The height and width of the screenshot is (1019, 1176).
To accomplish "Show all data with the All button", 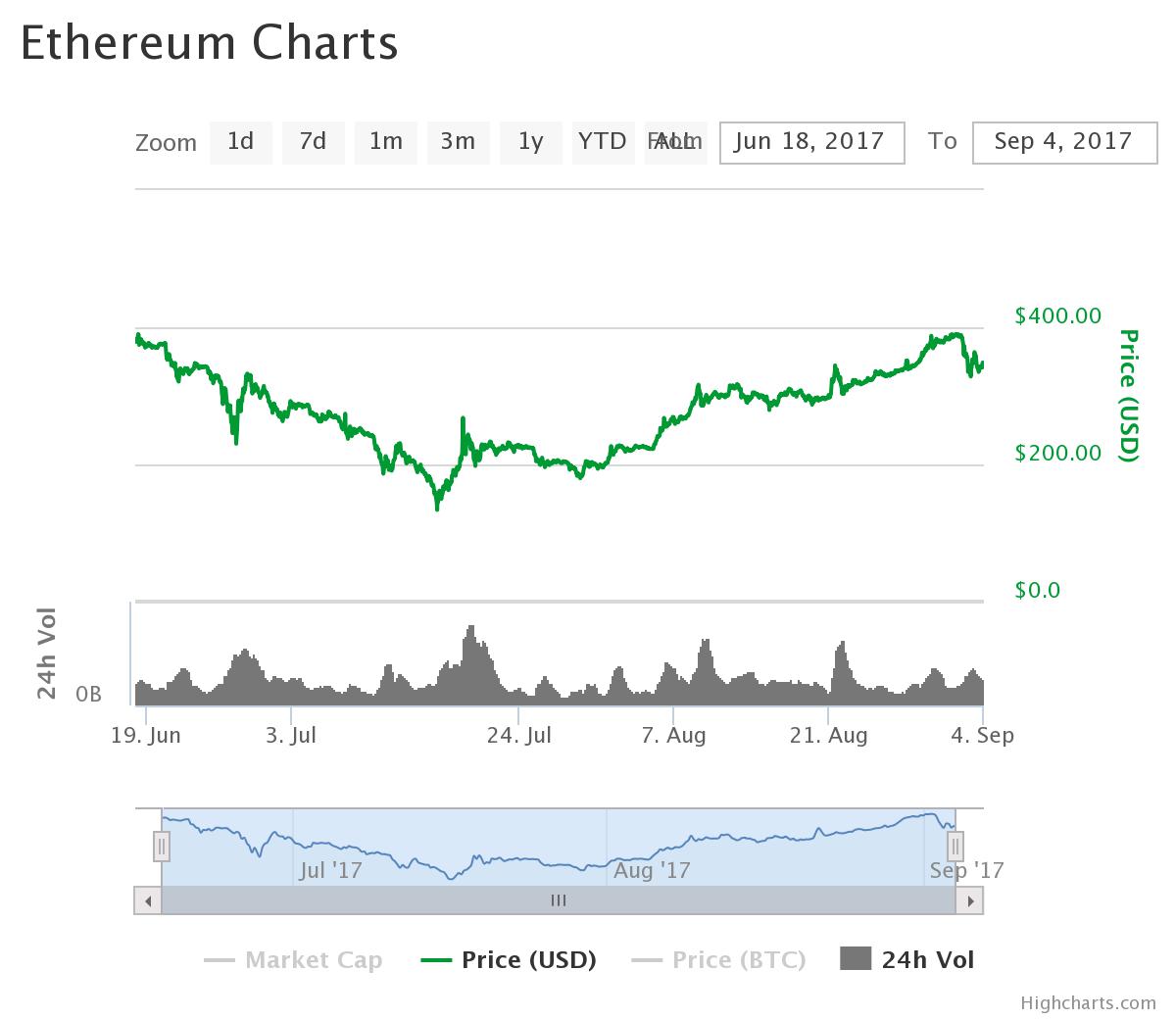I will point(675,142).
